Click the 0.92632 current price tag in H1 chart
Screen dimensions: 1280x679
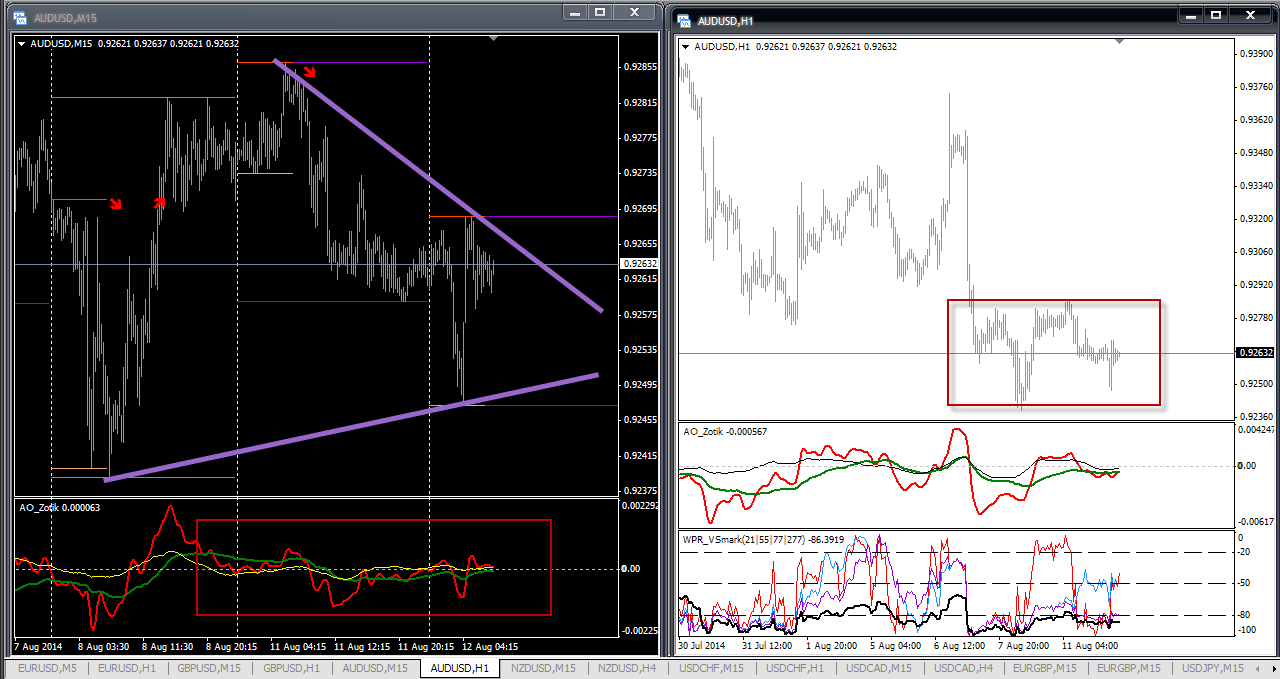click(1256, 353)
